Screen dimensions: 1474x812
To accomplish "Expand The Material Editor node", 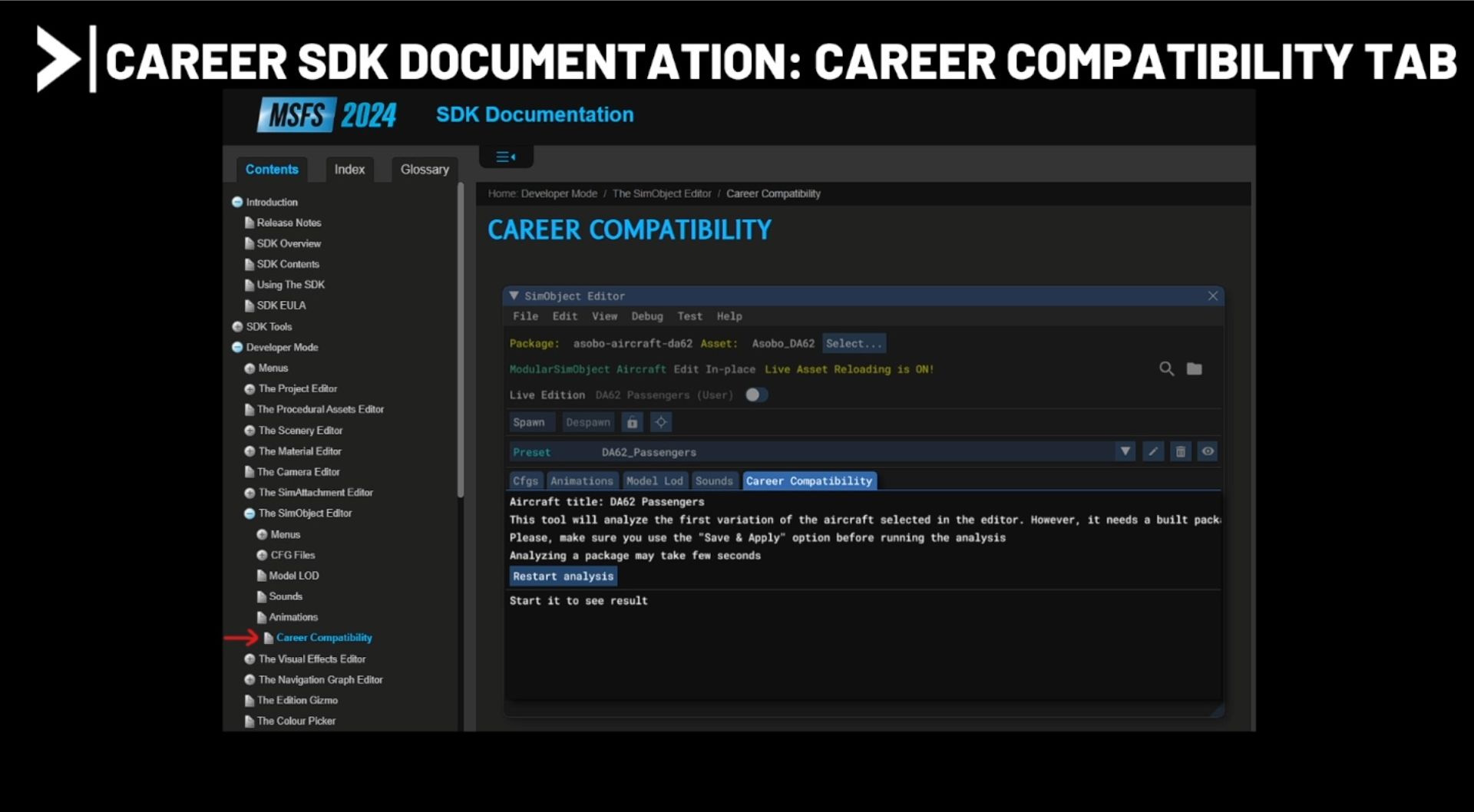I will (x=250, y=451).
